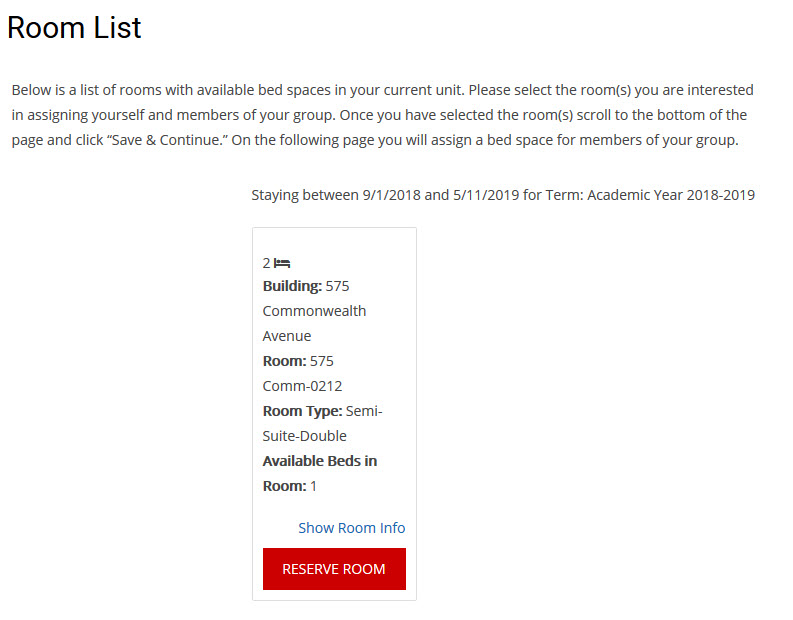Image resolution: width=793 pixels, height=620 pixels.
Task: Click the bed count number 2
Action: coord(267,263)
